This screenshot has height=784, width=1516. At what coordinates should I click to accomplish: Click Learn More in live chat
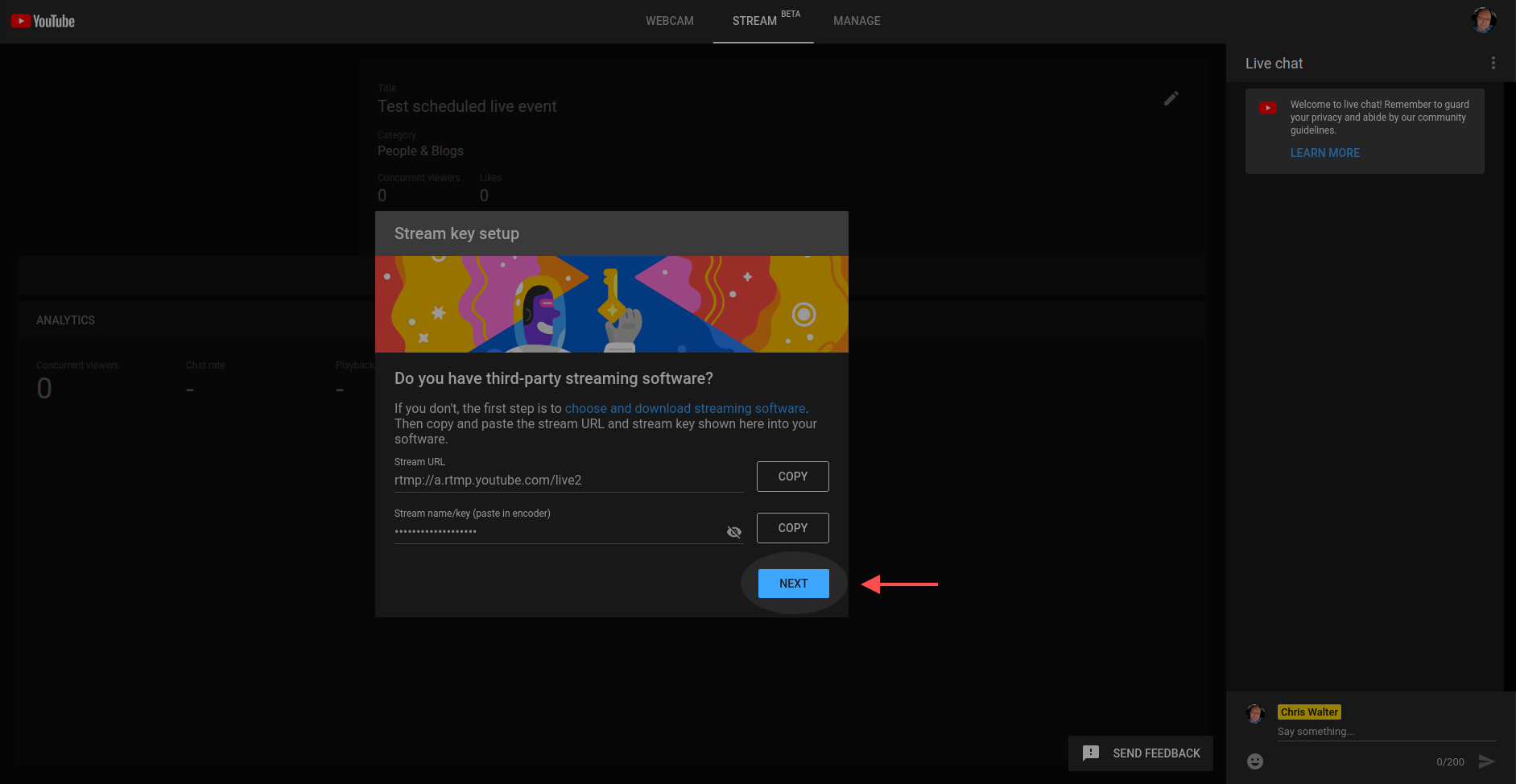click(1324, 153)
